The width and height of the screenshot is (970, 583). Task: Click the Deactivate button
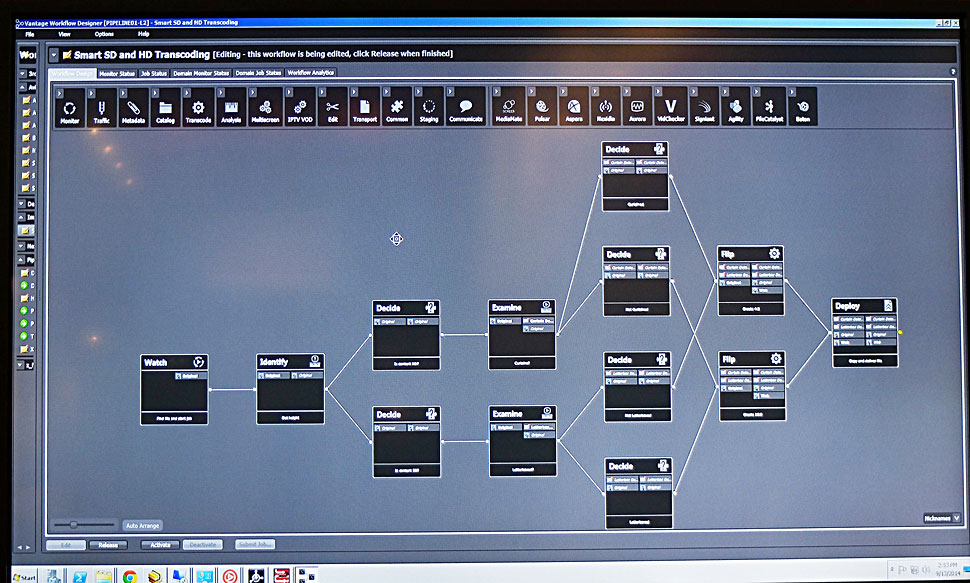coord(203,545)
